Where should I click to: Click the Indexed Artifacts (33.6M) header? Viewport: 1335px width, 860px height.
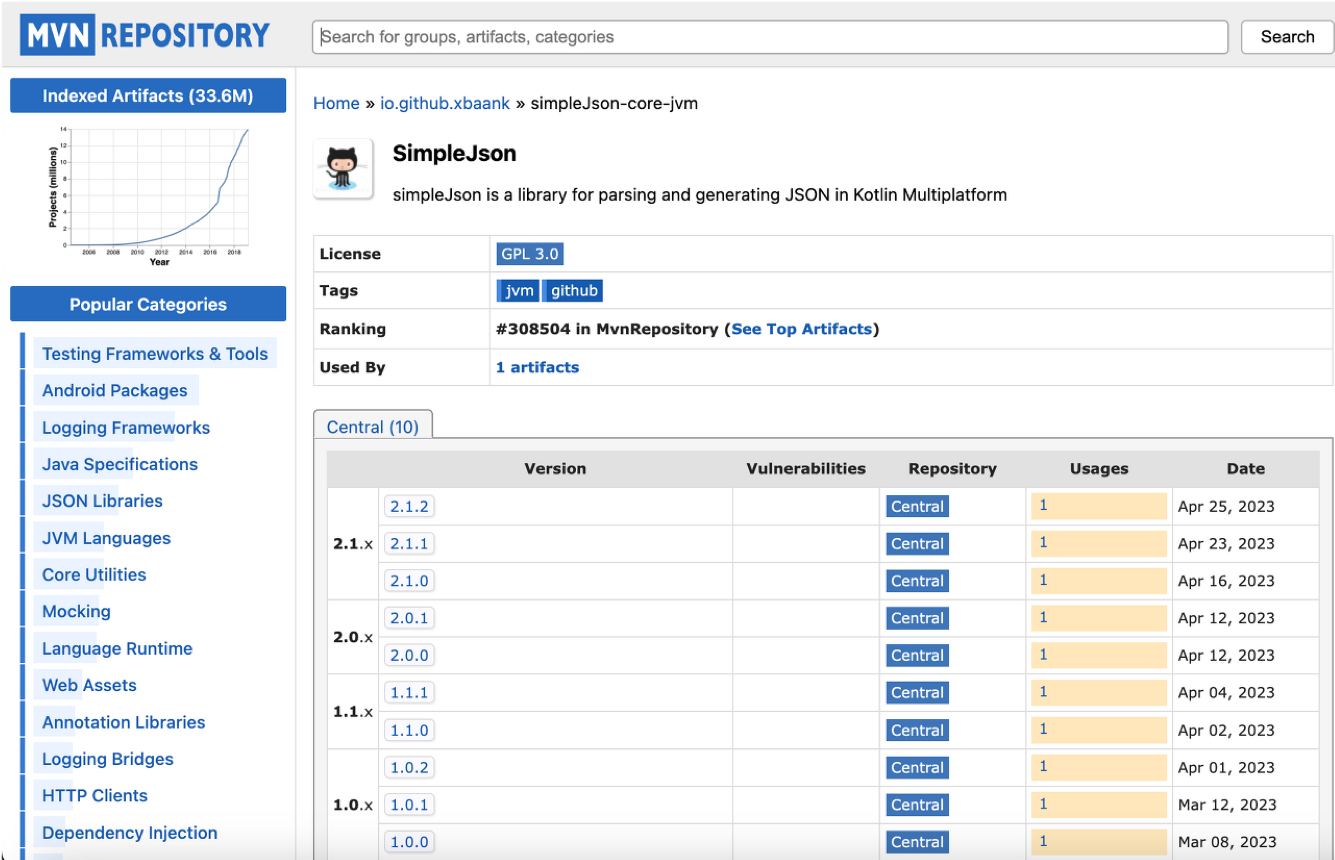pos(148,96)
